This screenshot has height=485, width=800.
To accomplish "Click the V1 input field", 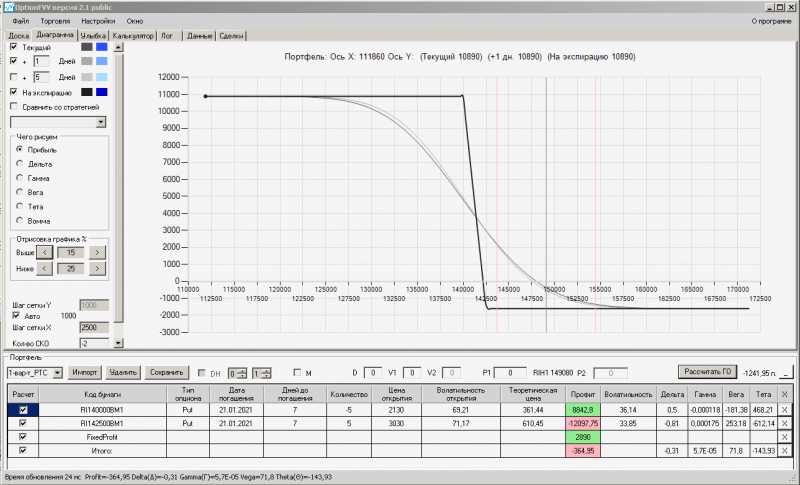I will click(x=412, y=373).
